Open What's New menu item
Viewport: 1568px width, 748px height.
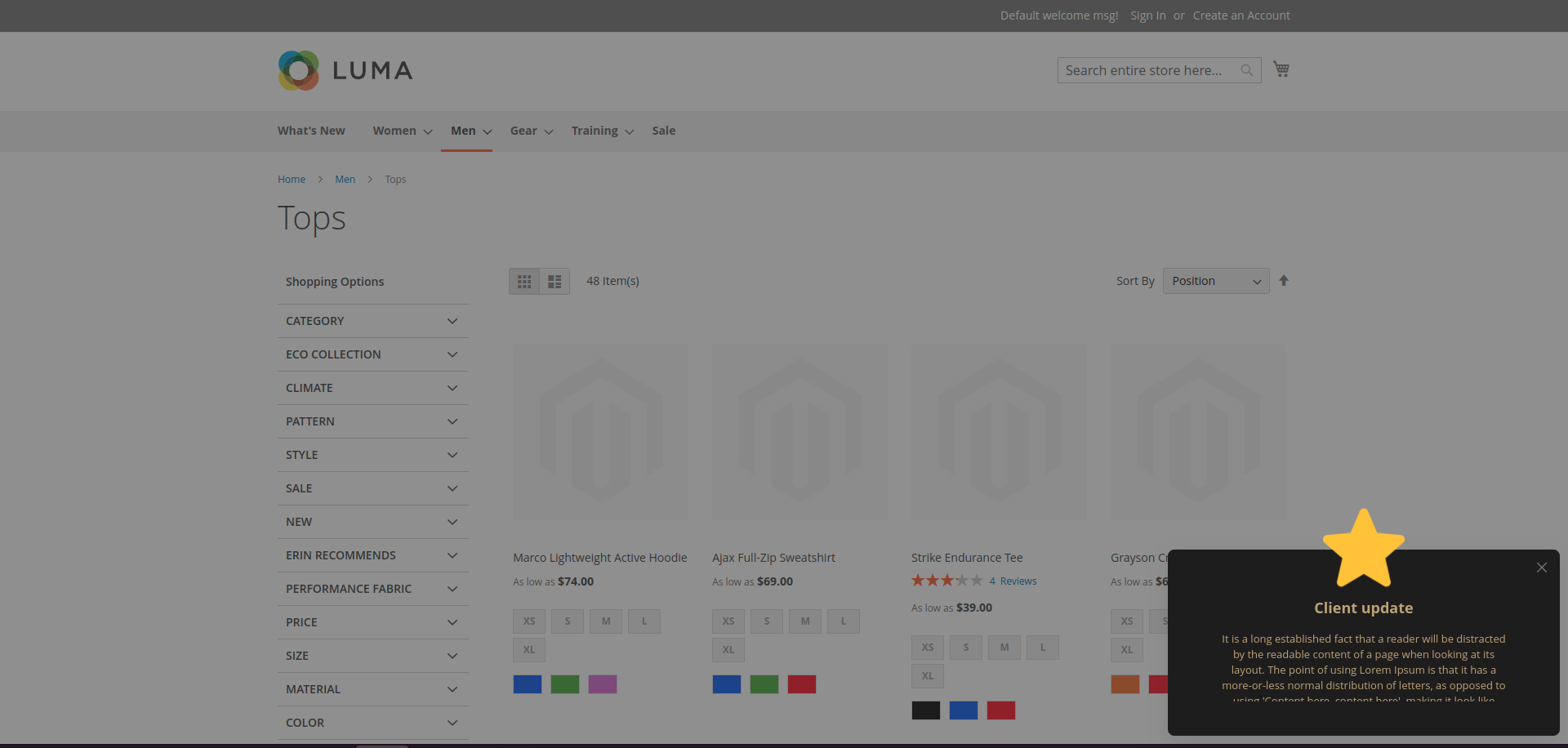[311, 131]
